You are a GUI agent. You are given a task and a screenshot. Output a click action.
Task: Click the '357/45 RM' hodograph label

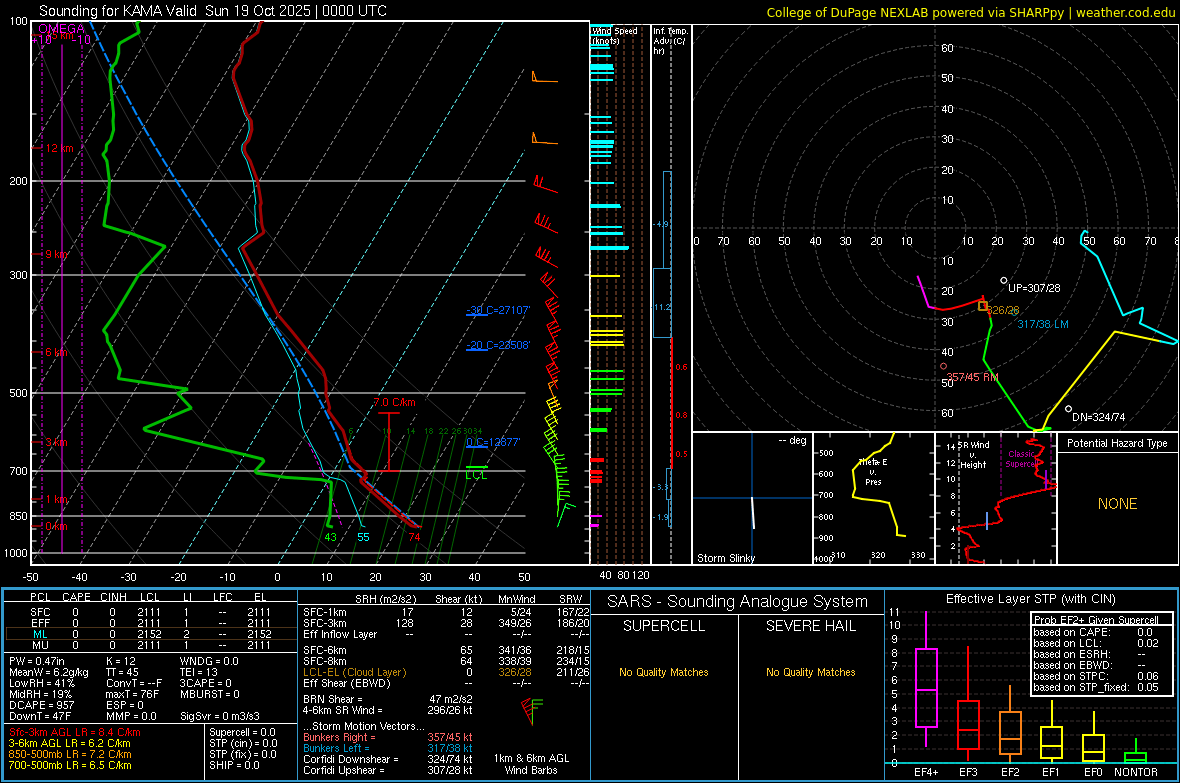click(972, 377)
